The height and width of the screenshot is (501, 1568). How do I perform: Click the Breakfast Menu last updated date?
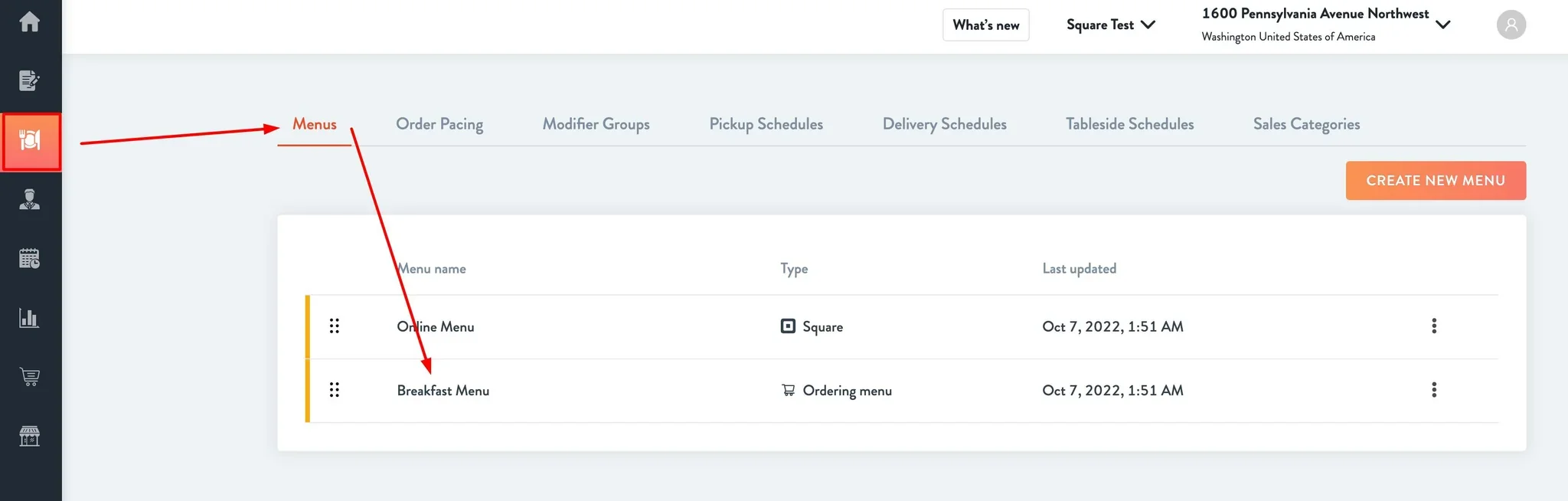[x=1112, y=391]
